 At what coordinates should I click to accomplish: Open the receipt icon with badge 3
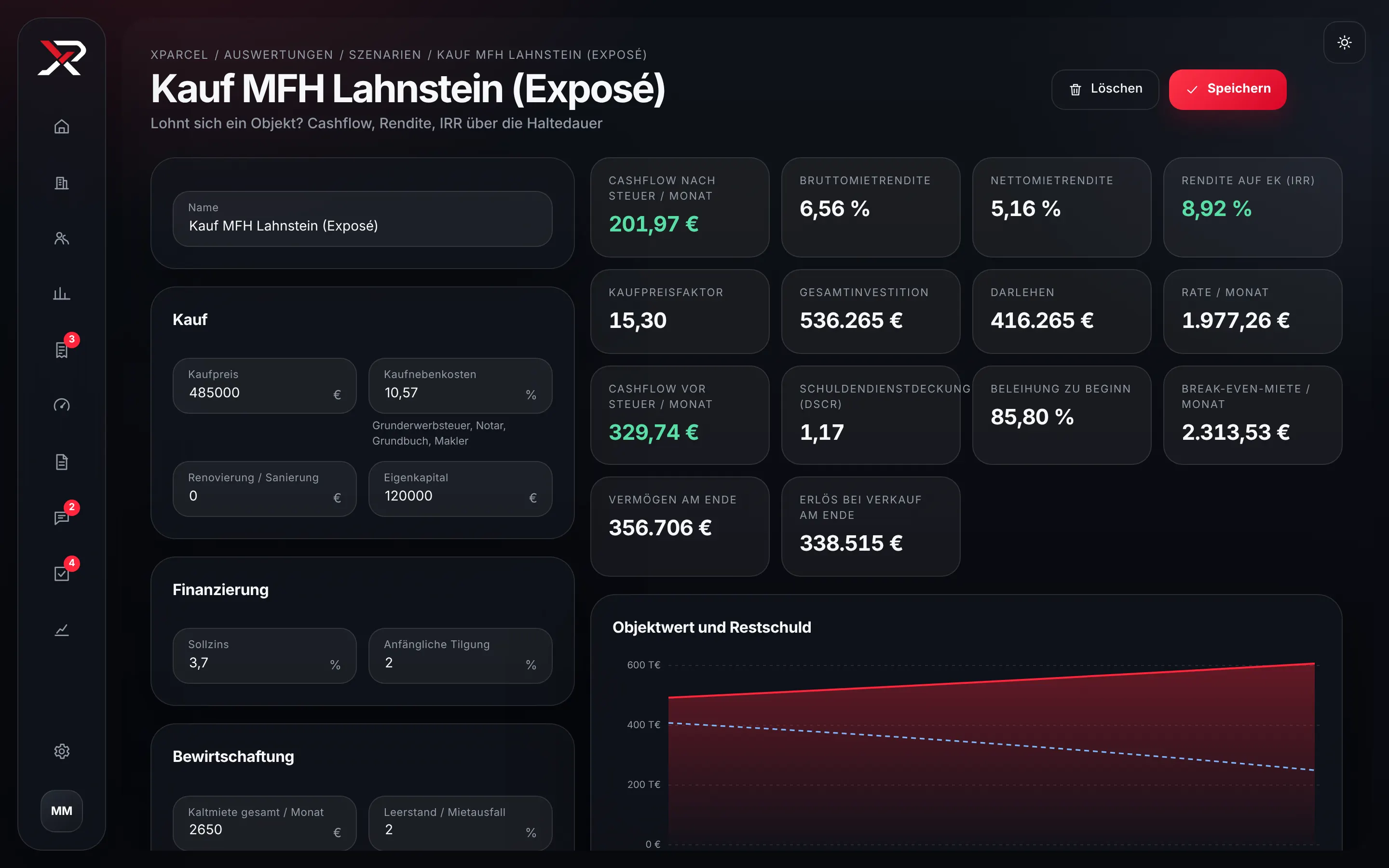[x=61, y=350]
